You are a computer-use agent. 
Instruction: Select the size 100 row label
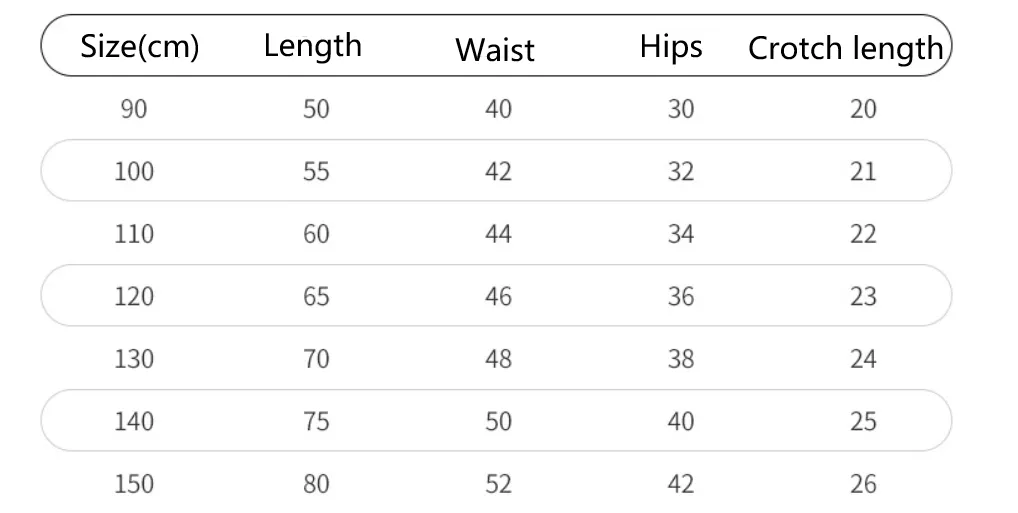click(134, 171)
